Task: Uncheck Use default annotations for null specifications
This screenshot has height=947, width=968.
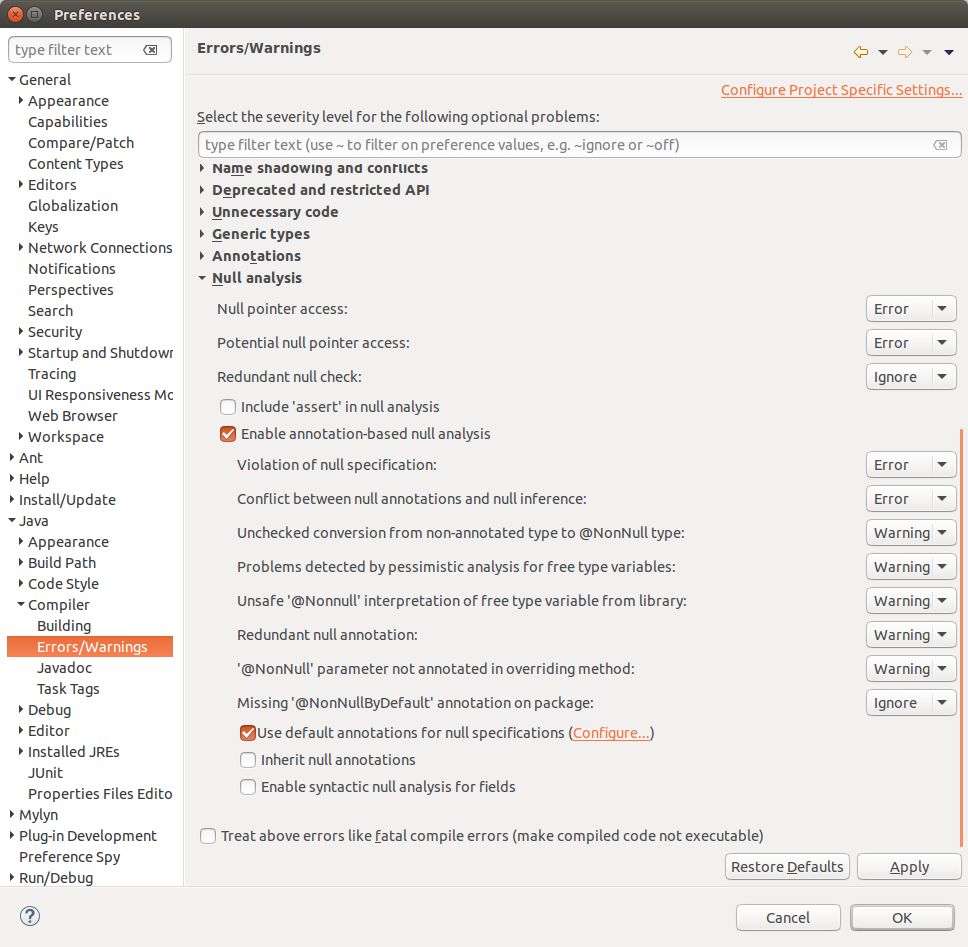Action: [x=248, y=733]
